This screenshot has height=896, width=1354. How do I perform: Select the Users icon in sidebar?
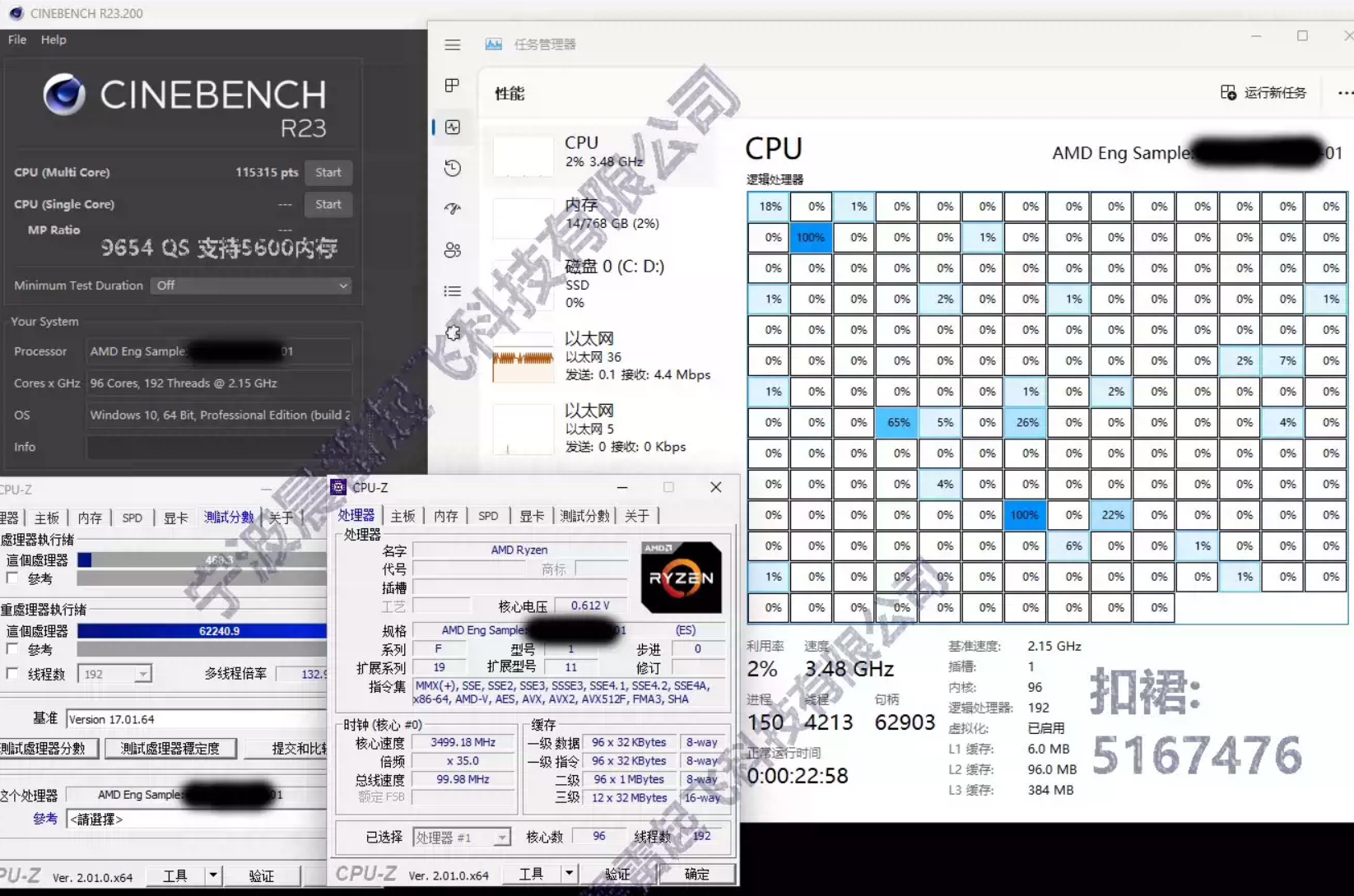pyautogui.click(x=452, y=250)
